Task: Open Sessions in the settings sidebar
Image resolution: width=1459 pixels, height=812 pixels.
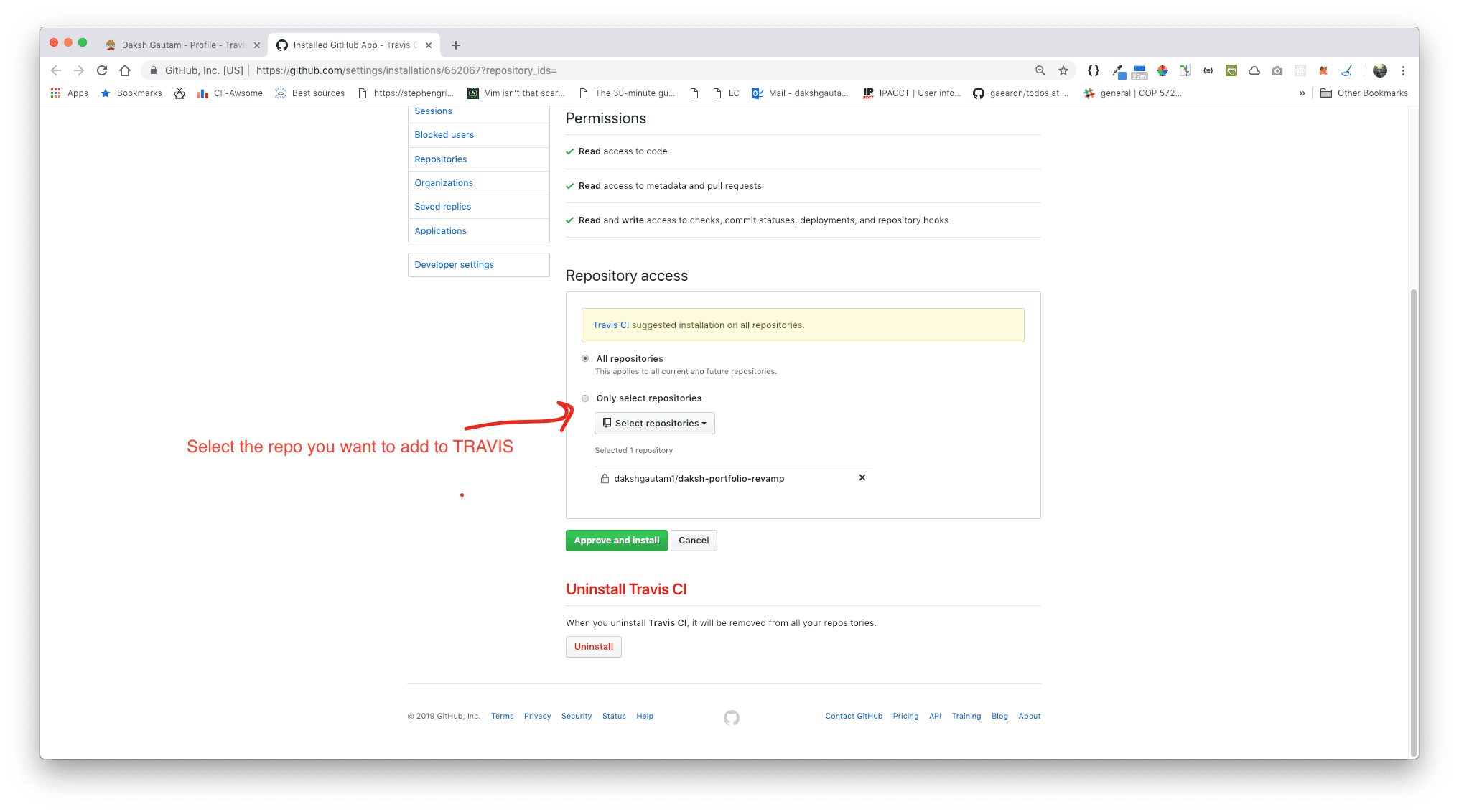Action: 433,111
